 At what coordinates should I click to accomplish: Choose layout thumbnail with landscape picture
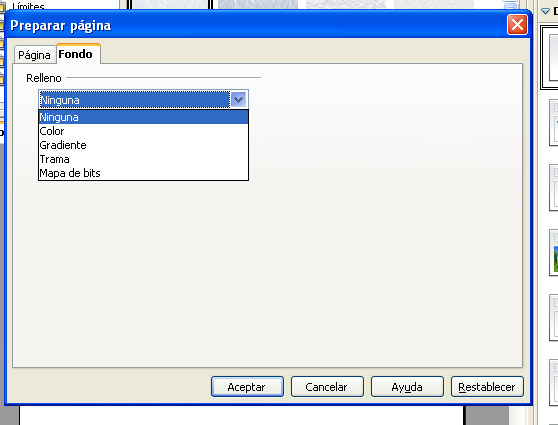554,253
